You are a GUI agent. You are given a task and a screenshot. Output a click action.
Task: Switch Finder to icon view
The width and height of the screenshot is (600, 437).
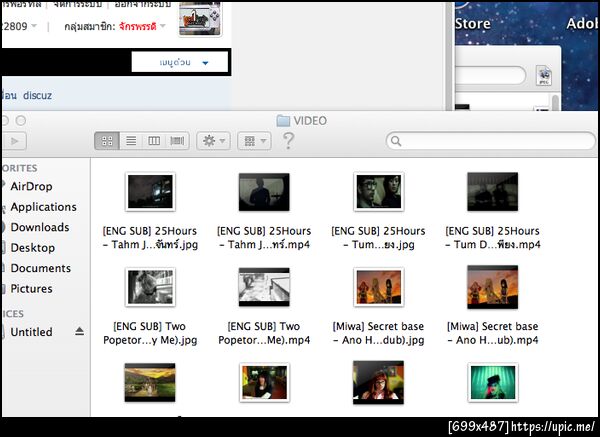(107, 141)
